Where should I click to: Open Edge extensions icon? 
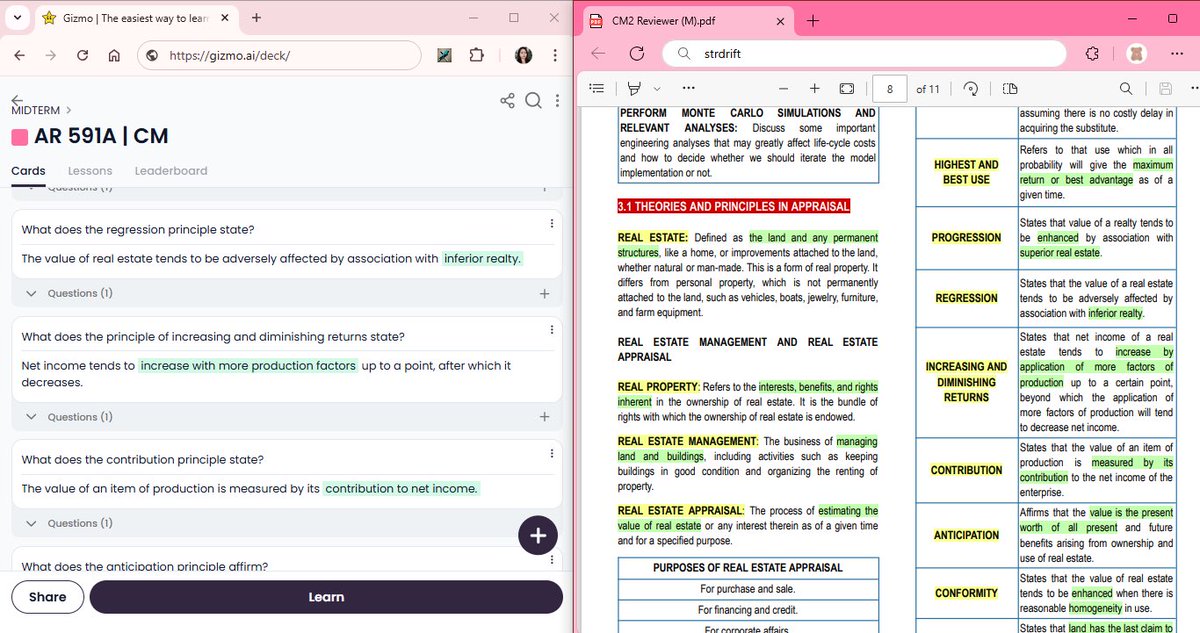tap(1093, 54)
